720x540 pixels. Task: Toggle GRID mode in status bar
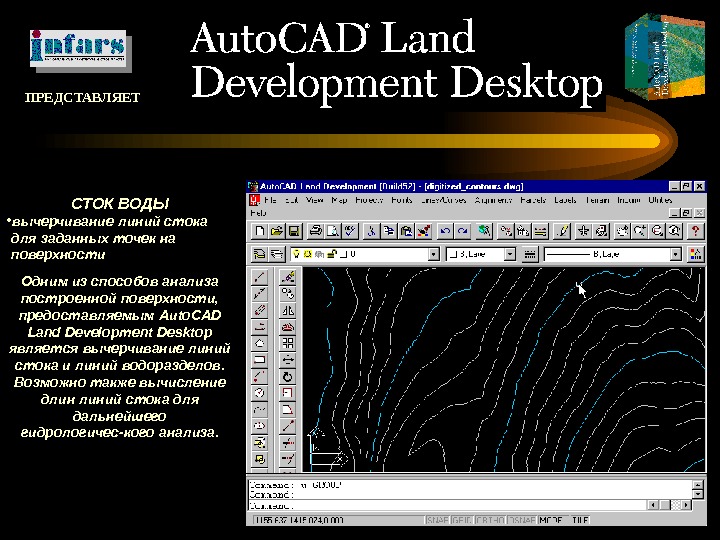click(x=462, y=520)
